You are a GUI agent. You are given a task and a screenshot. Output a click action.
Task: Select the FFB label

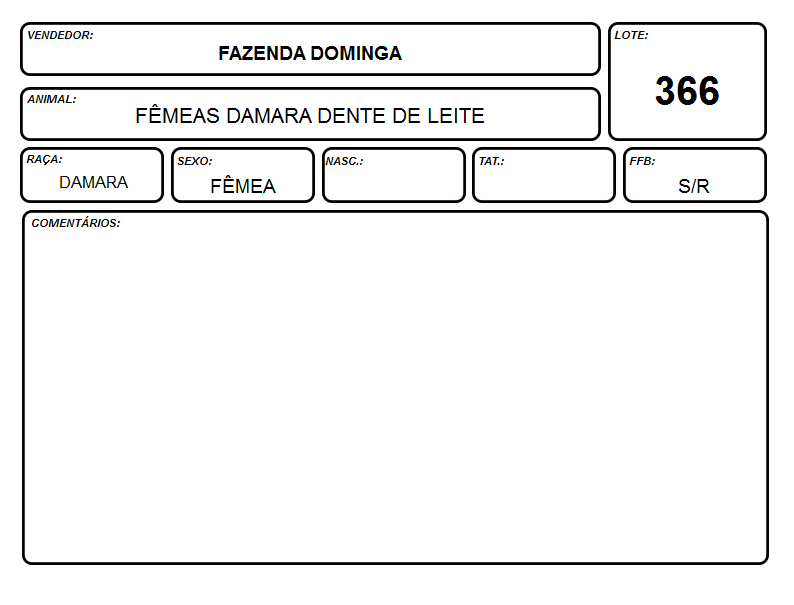[643, 162]
